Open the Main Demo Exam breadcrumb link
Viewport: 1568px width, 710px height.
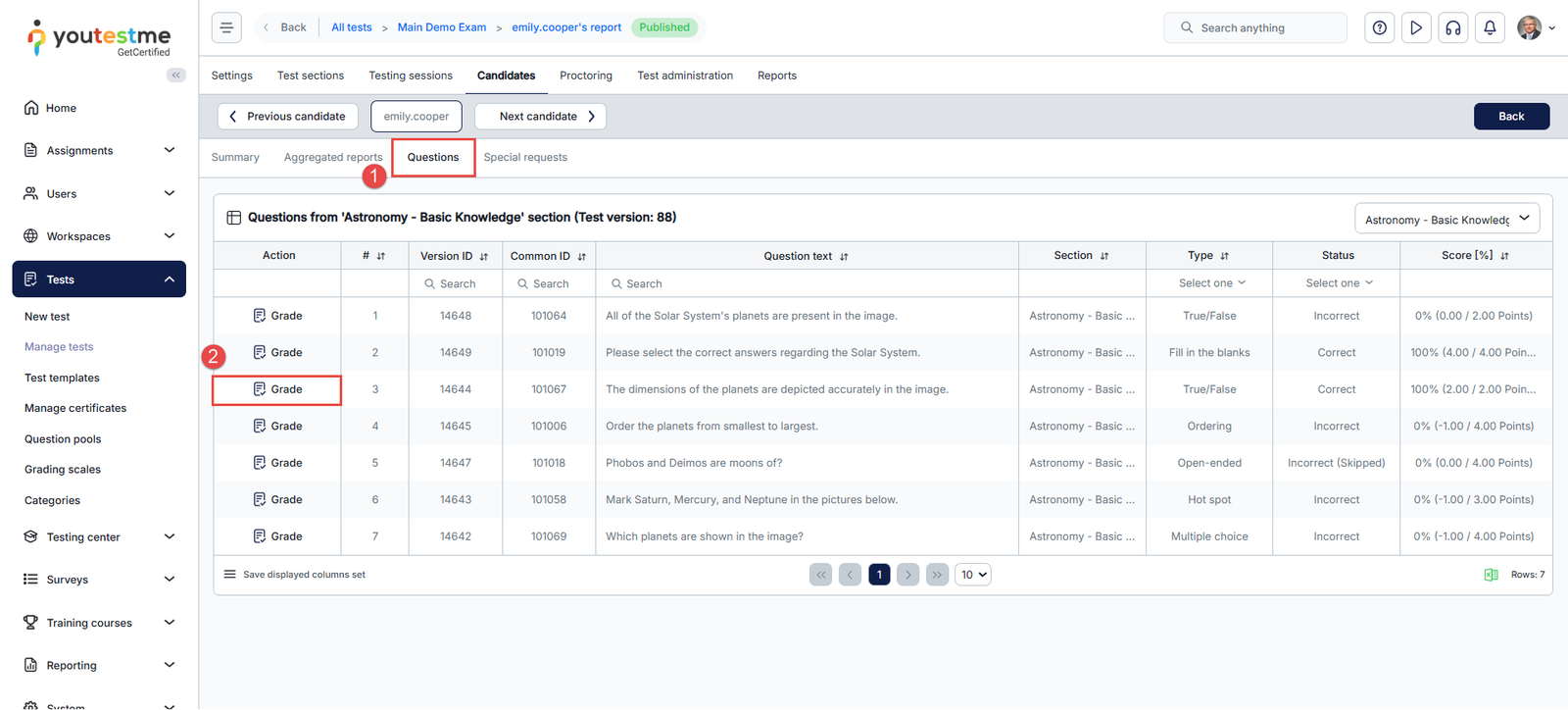(x=441, y=27)
